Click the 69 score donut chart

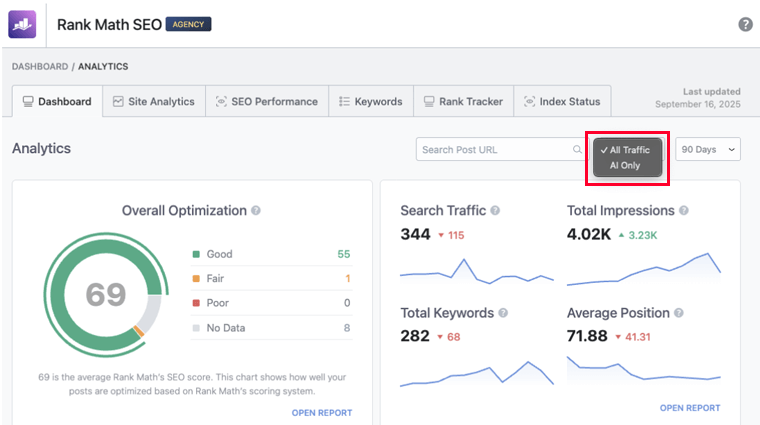pyautogui.click(x=106, y=295)
